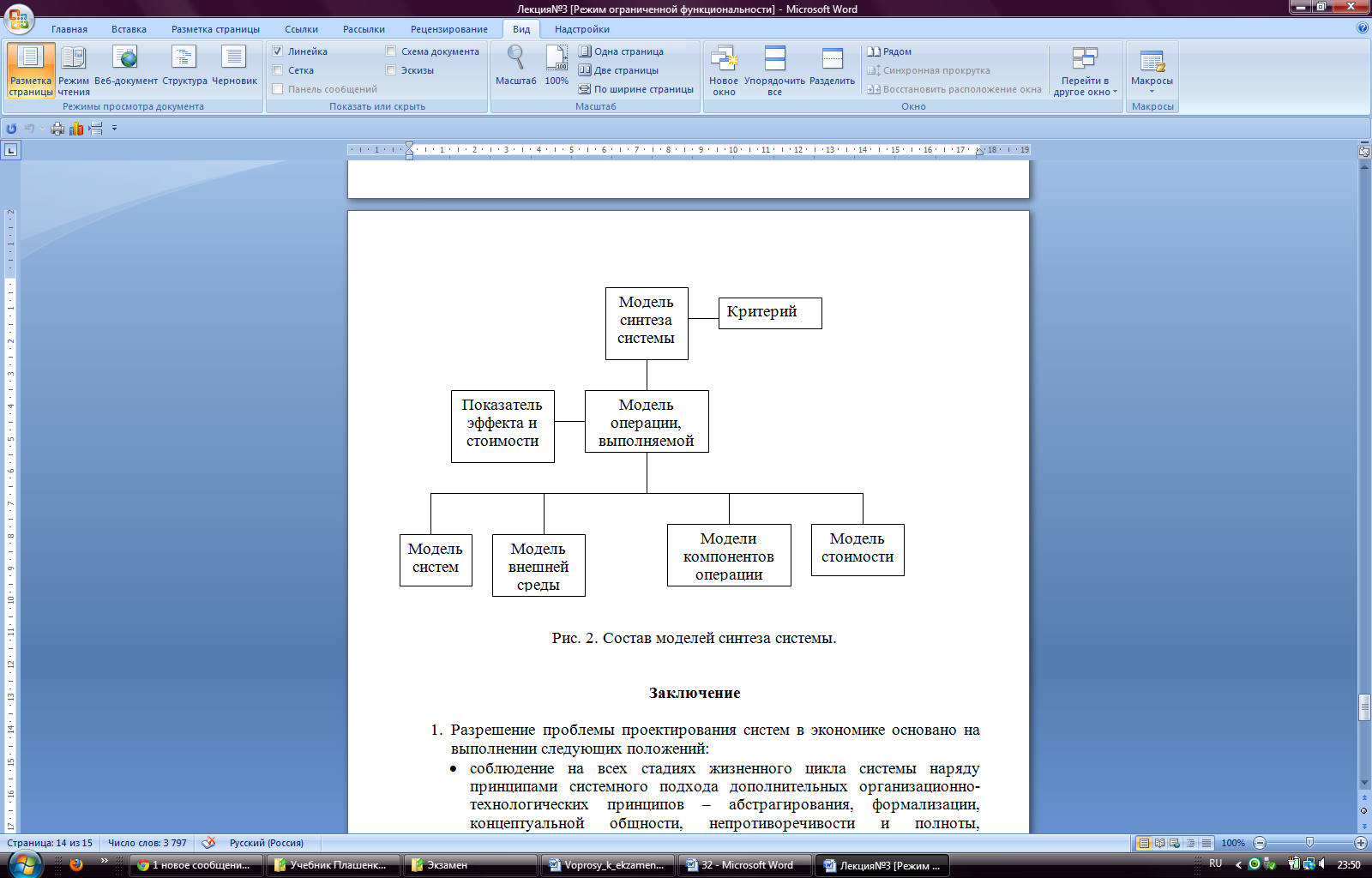
Task: Click the Критерий box in diagram
Action: coord(770,313)
